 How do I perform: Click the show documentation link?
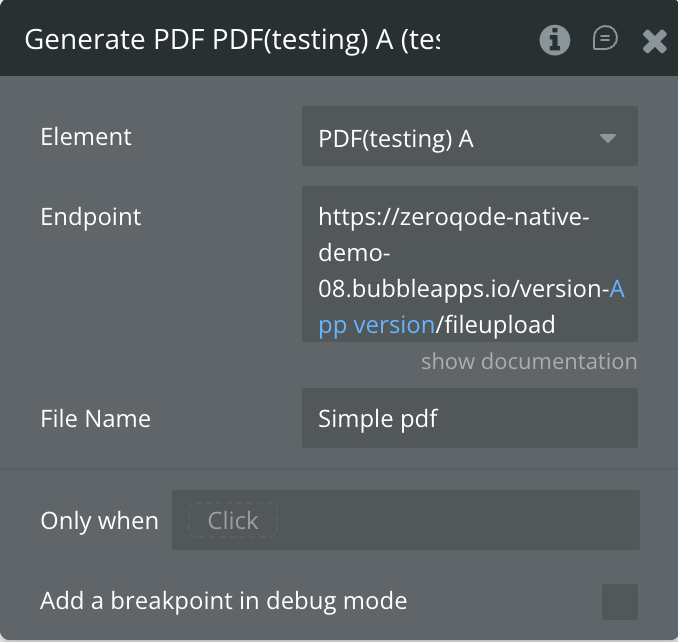[x=529, y=361]
